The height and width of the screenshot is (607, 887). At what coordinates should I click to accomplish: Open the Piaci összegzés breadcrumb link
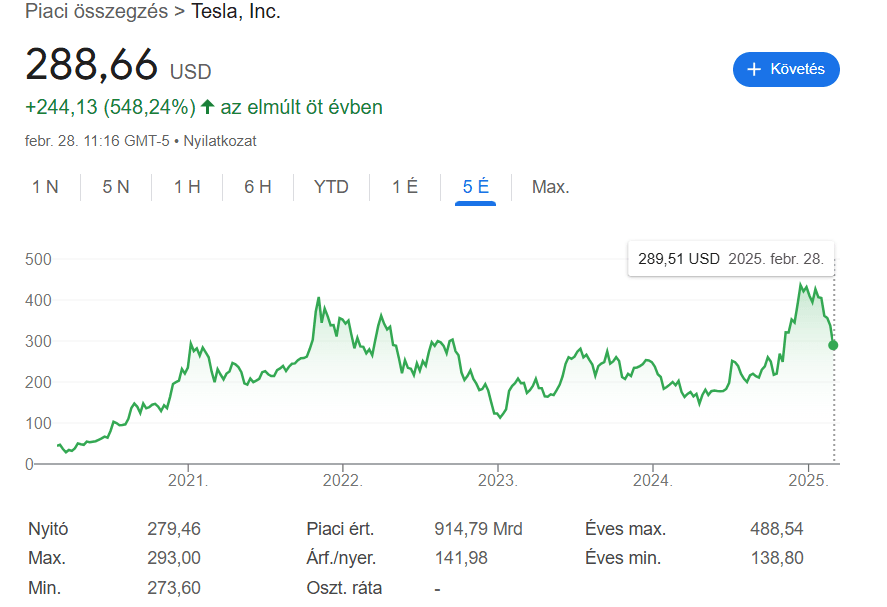(96, 12)
